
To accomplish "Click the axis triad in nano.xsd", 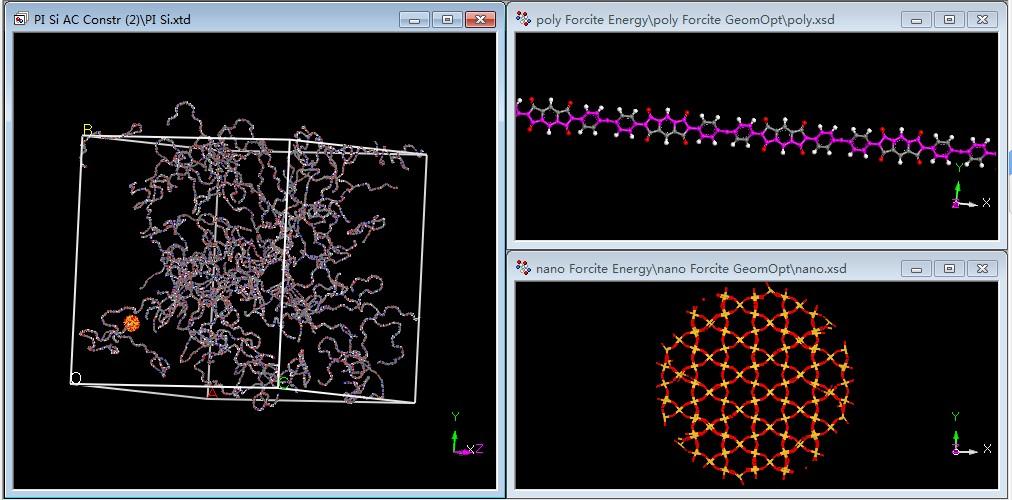I will tap(970, 434).
